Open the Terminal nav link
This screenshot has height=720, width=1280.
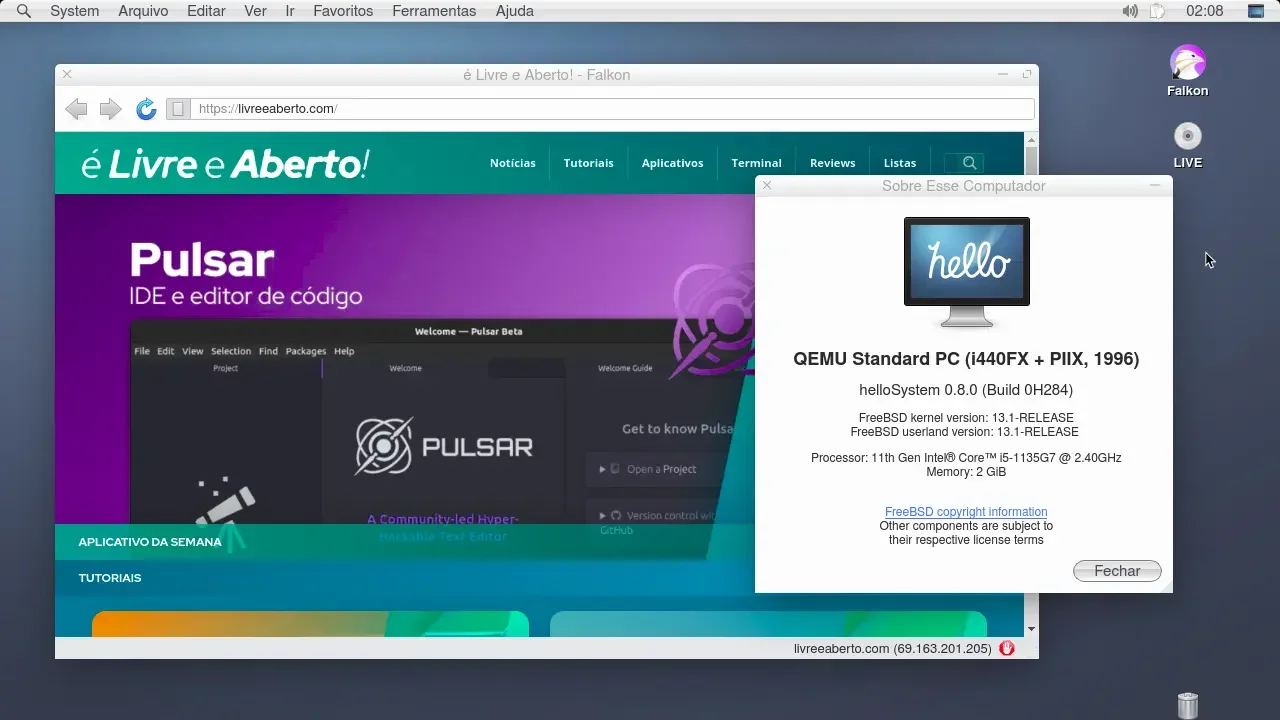click(756, 163)
